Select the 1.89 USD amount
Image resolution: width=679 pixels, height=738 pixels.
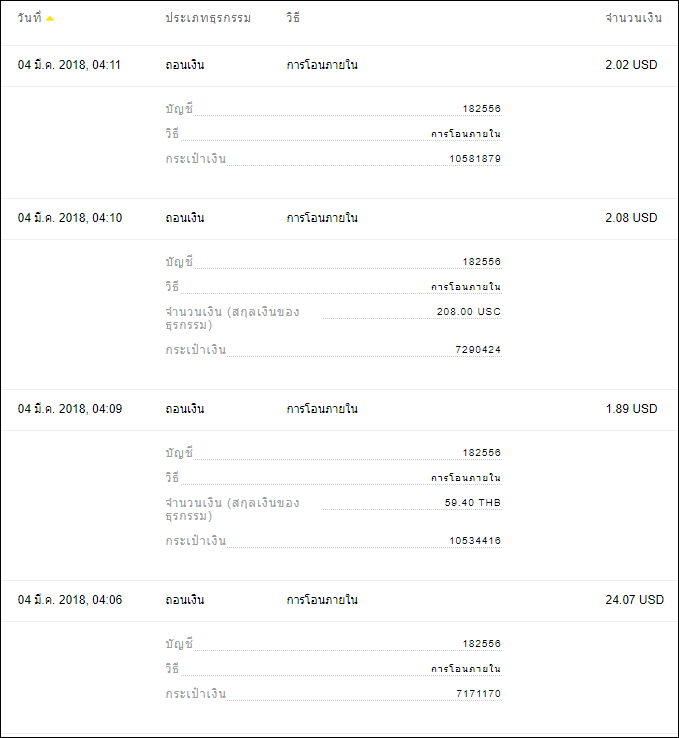(631, 409)
